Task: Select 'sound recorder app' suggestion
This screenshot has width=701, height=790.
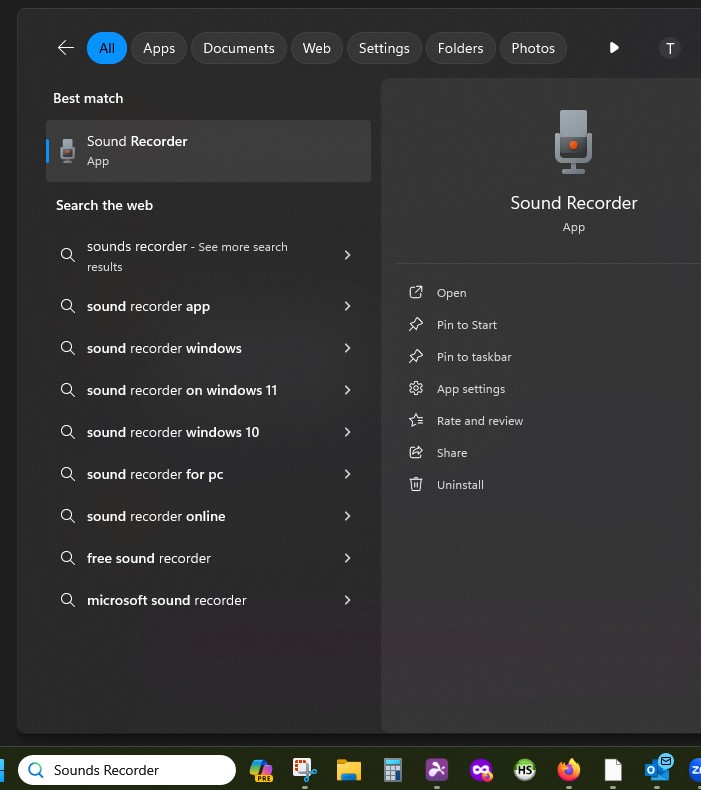Action: pos(148,306)
